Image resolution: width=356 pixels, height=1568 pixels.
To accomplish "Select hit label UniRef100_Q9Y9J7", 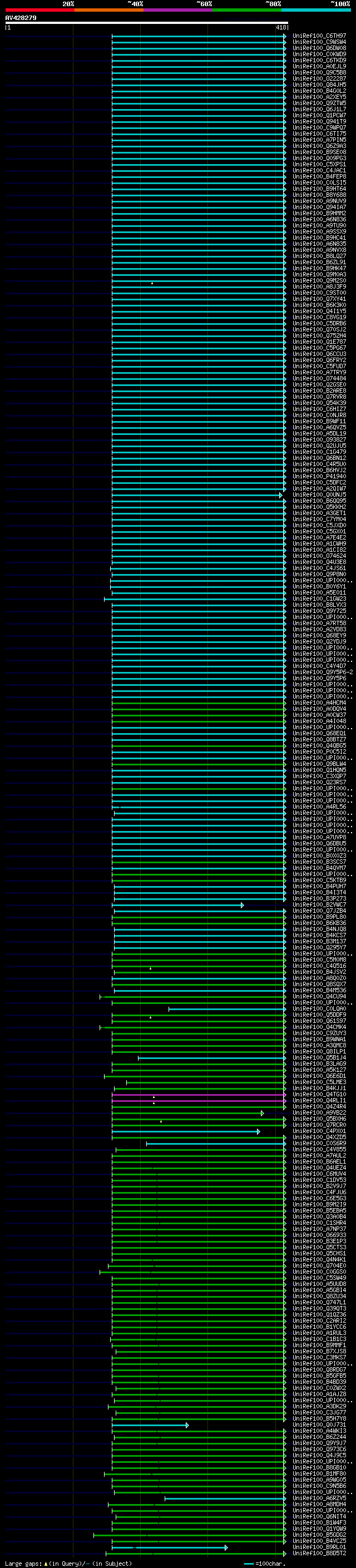I will pos(319,1443).
